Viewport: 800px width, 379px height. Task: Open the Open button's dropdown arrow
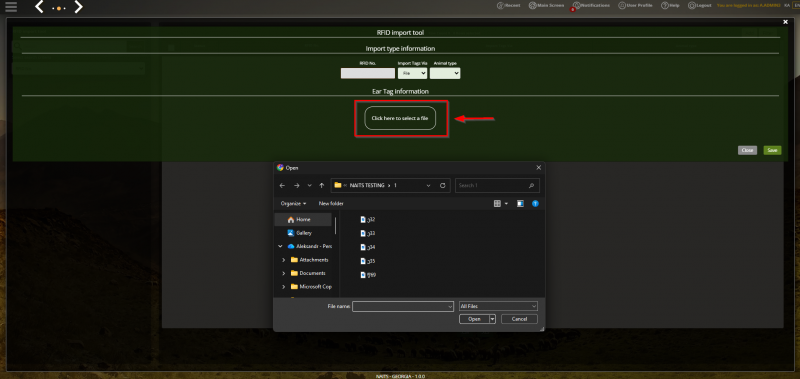pos(492,319)
